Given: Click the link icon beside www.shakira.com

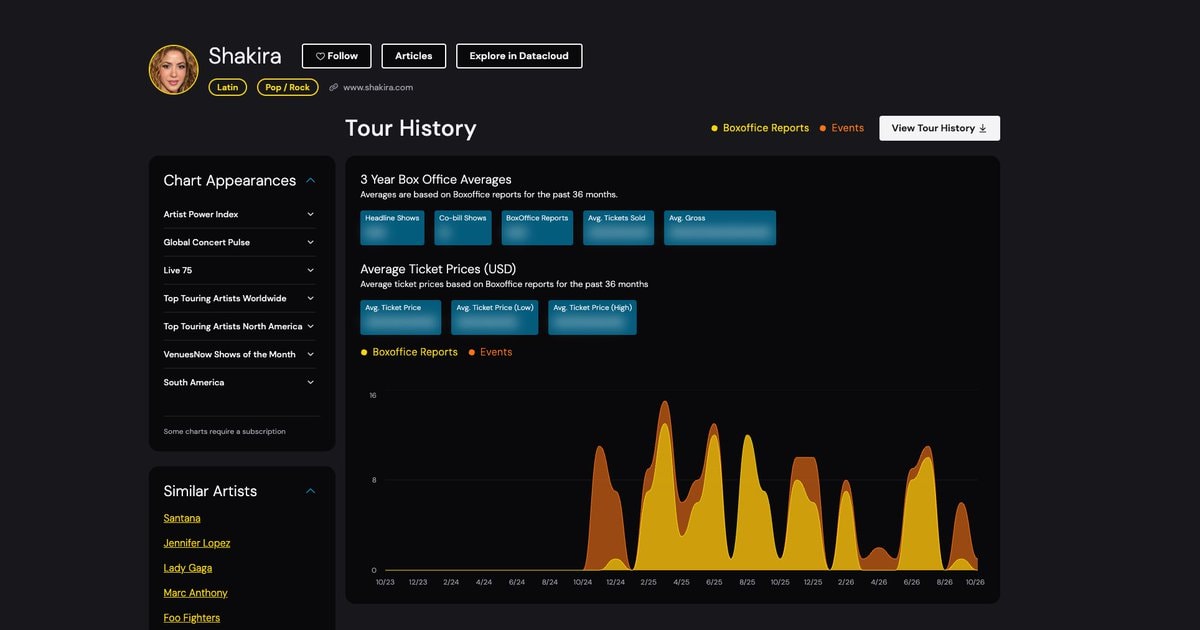Looking at the screenshot, I should 334,88.
